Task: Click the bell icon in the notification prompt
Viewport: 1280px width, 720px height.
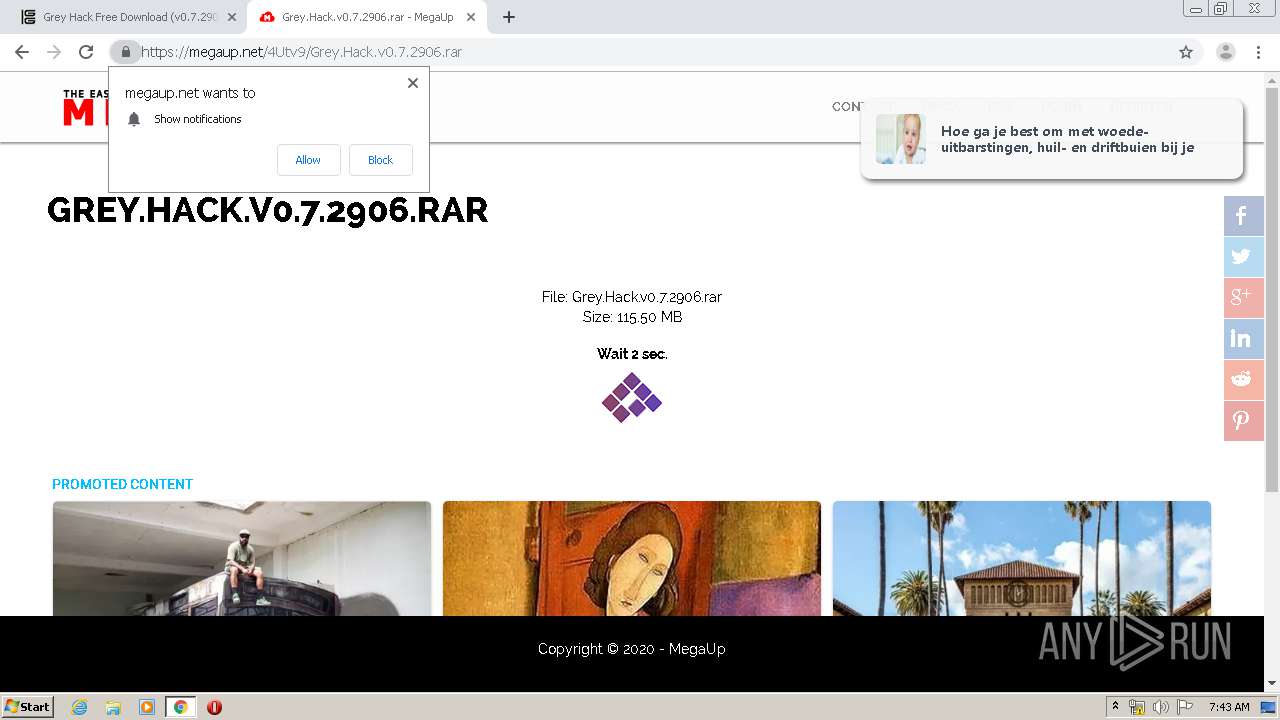Action: [134, 119]
